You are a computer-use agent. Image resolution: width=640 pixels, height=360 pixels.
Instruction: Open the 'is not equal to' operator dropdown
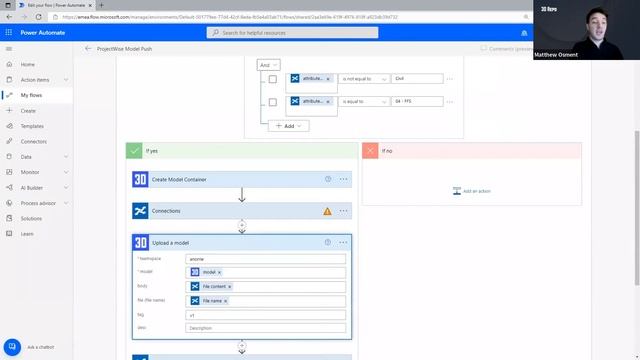pyautogui.click(x=364, y=79)
